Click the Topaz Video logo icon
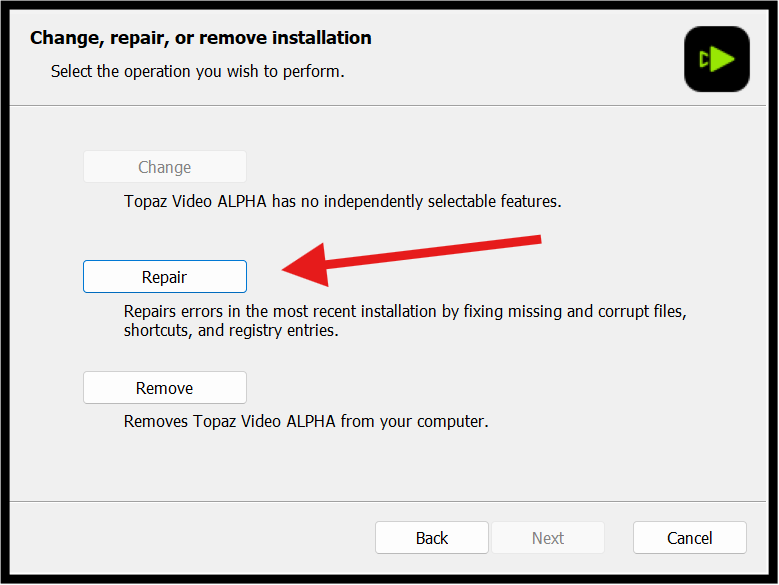The width and height of the screenshot is (779, 585). click(716, 59)
